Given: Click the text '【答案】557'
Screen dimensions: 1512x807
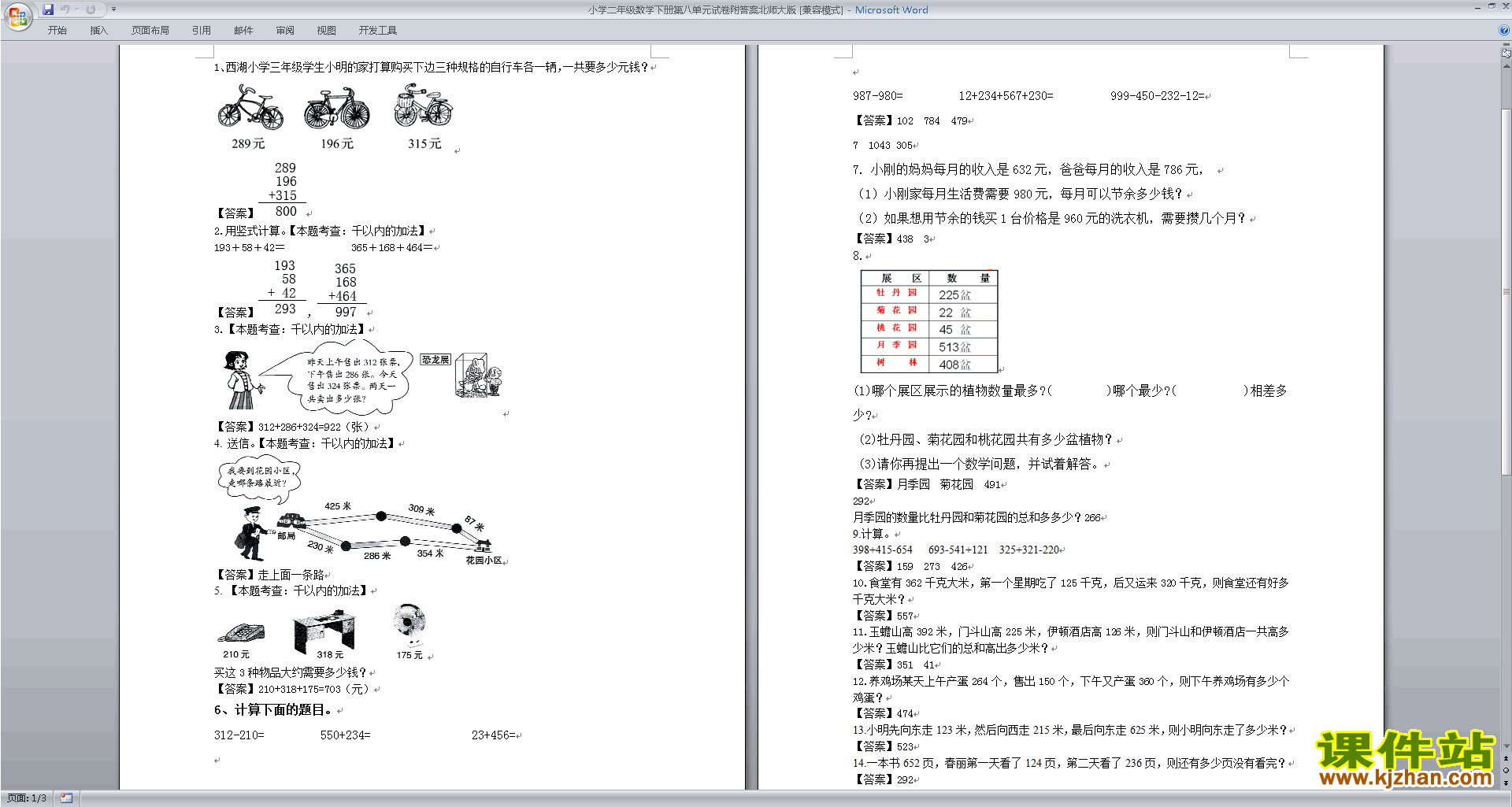Looking at the screenshot, I should pos(884,616).
